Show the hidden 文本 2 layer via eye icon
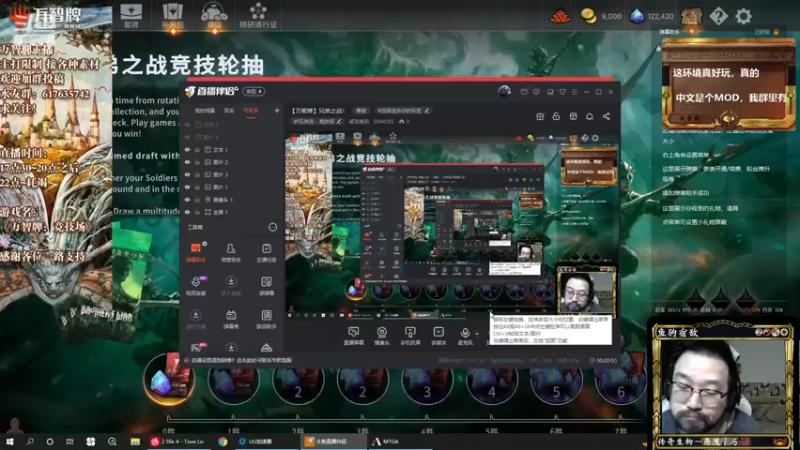Screen dimensions: 800x450 pyautogui.click(x=187, y=125)
